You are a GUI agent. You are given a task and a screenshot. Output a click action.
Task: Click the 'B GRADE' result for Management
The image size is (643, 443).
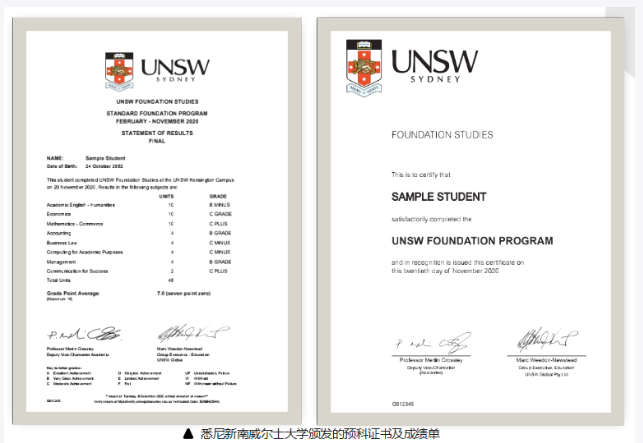(220, 262)
